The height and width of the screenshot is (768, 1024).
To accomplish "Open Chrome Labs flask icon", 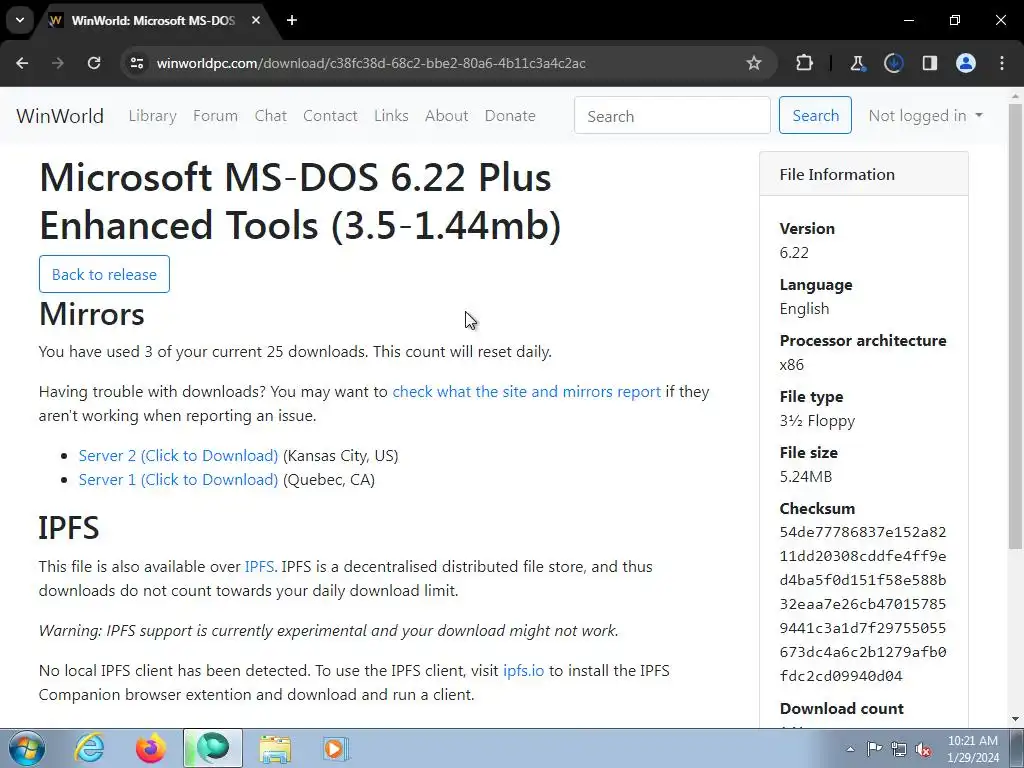I will point(857,63).
